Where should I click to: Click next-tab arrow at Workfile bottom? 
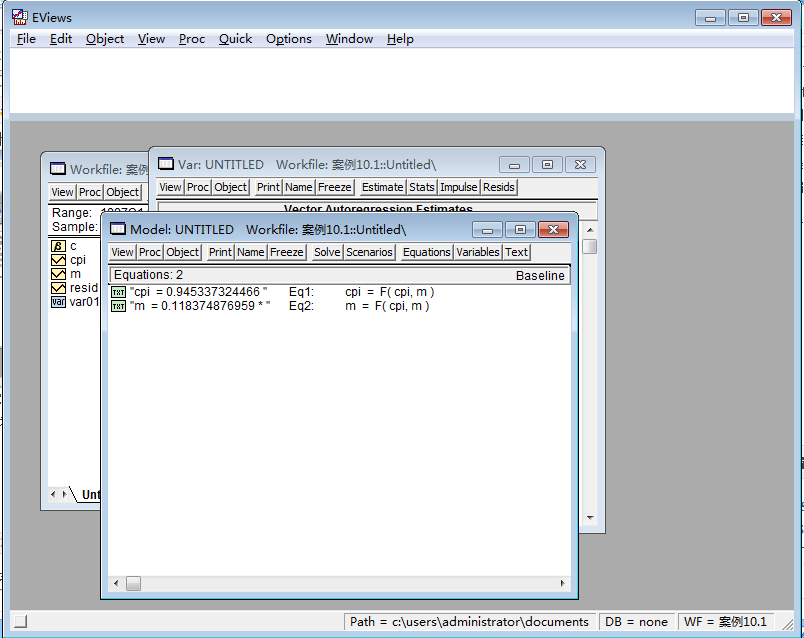click(64, 494)
